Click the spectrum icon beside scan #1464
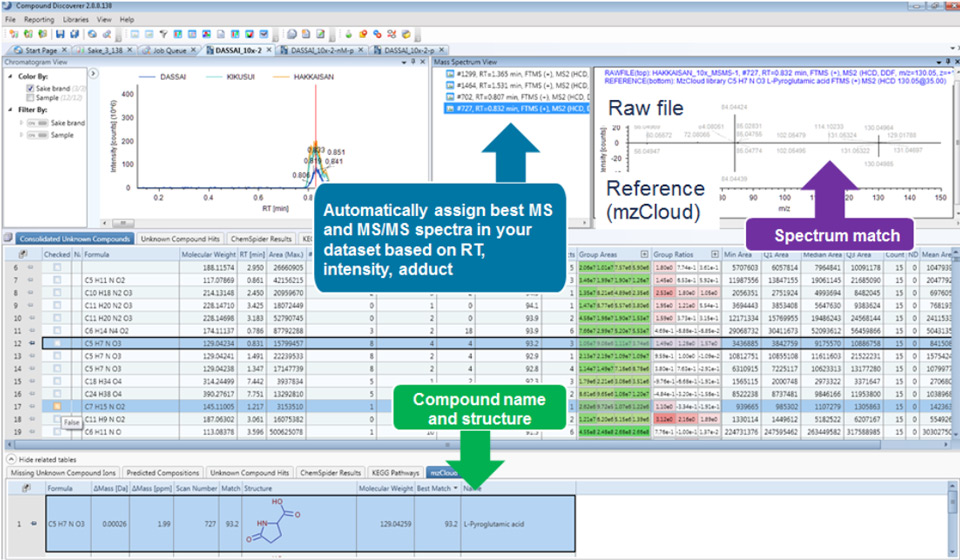Screen dimensions: 960x560 click(x=450, y=85)
